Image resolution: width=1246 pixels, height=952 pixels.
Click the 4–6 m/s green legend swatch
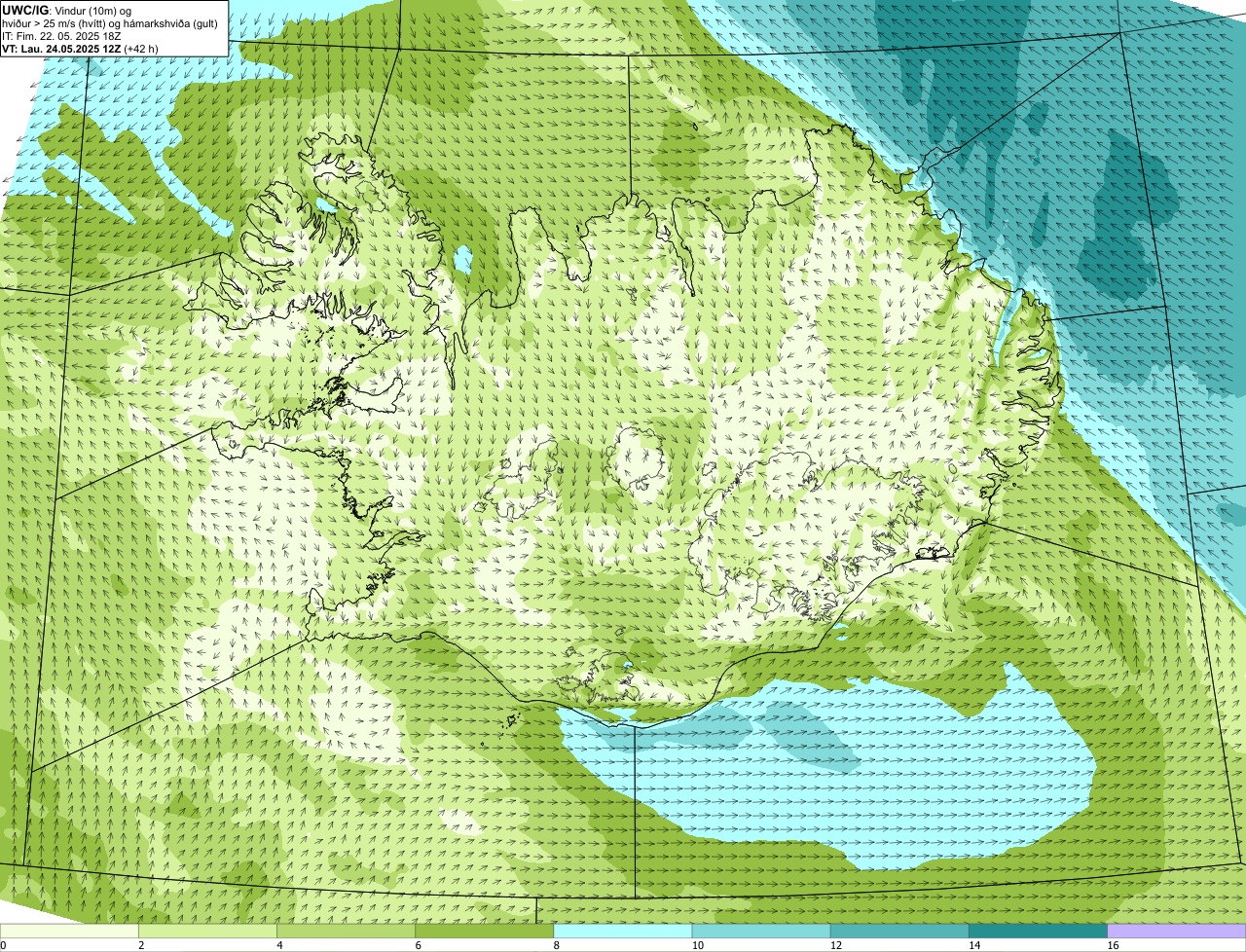346,932
